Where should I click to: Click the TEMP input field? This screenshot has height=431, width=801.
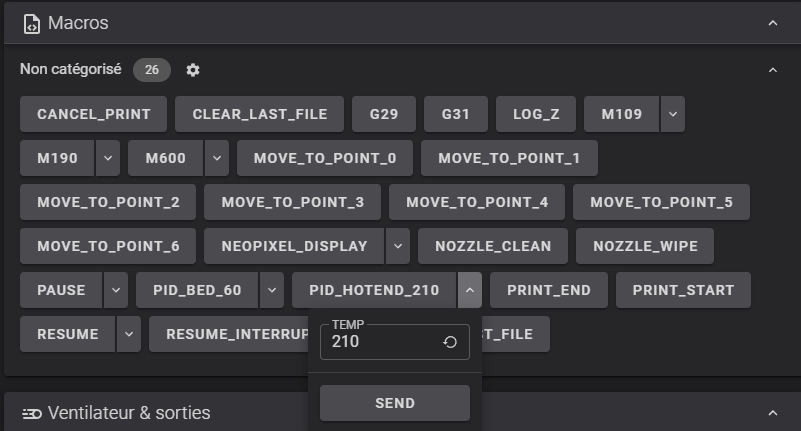pos(380,342)
